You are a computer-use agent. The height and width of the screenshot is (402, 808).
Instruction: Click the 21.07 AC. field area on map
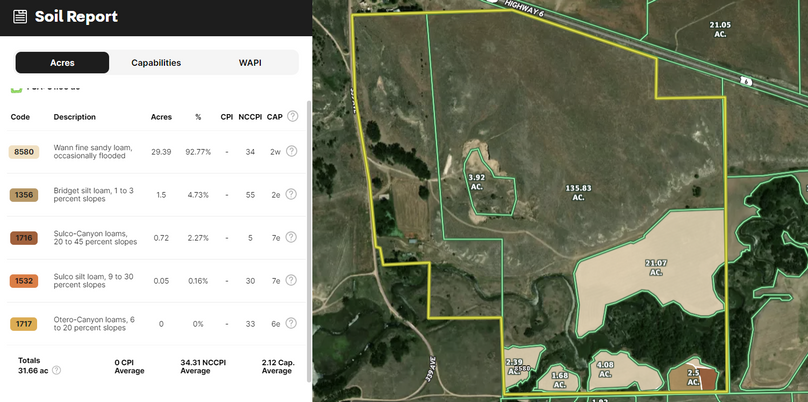[x=656, y=267]
